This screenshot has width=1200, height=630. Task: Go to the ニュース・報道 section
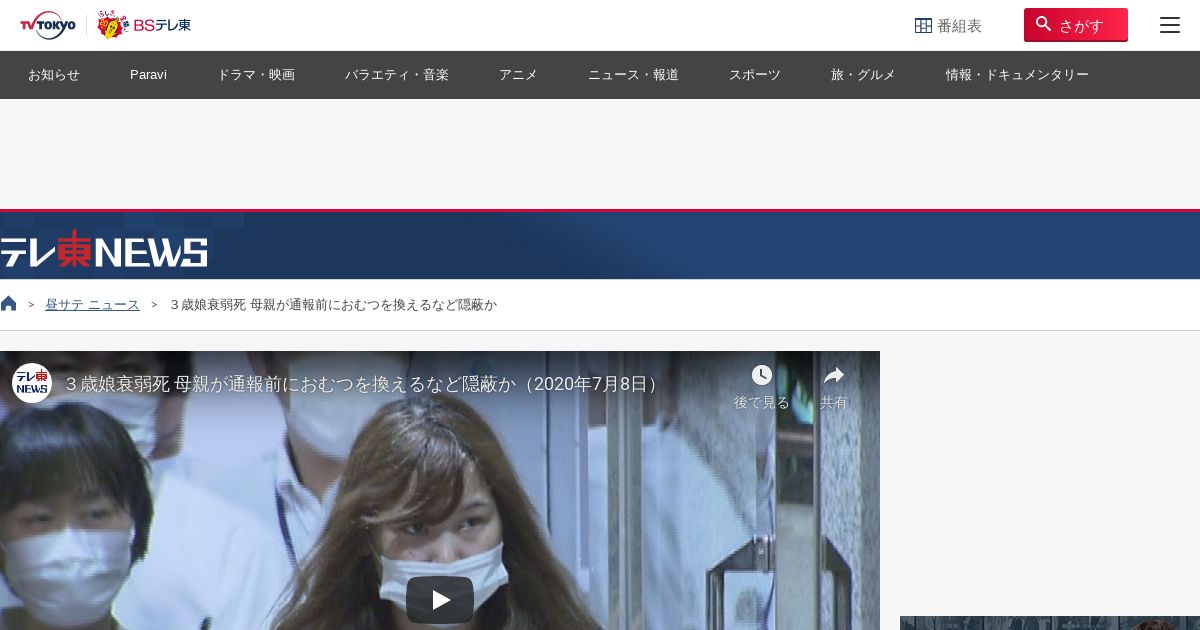(x=633, y=75)
